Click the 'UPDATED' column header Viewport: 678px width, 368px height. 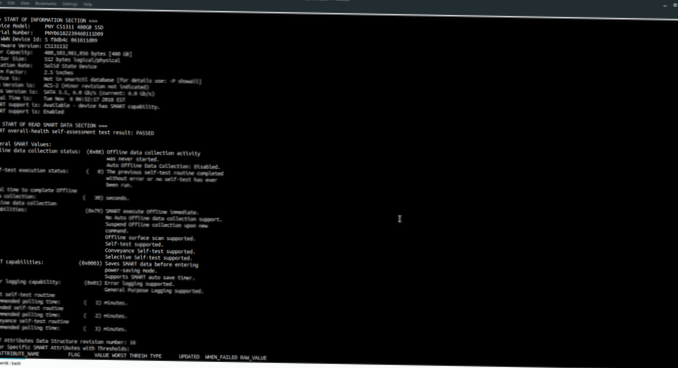pos(189,357)
